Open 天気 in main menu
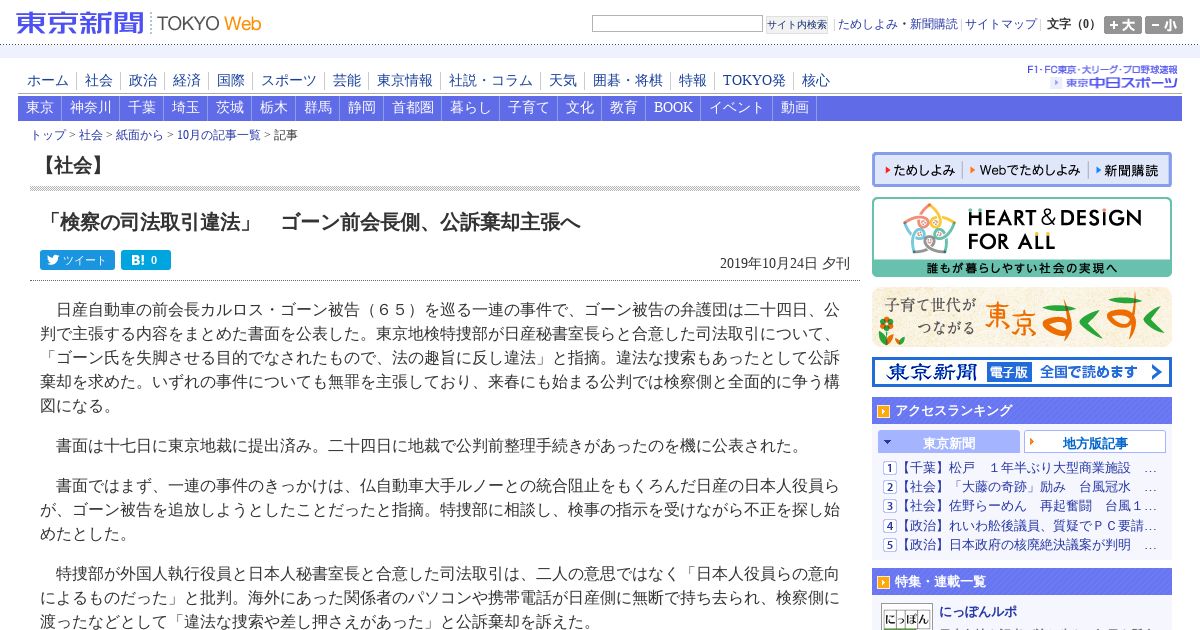 pos(563,80)
